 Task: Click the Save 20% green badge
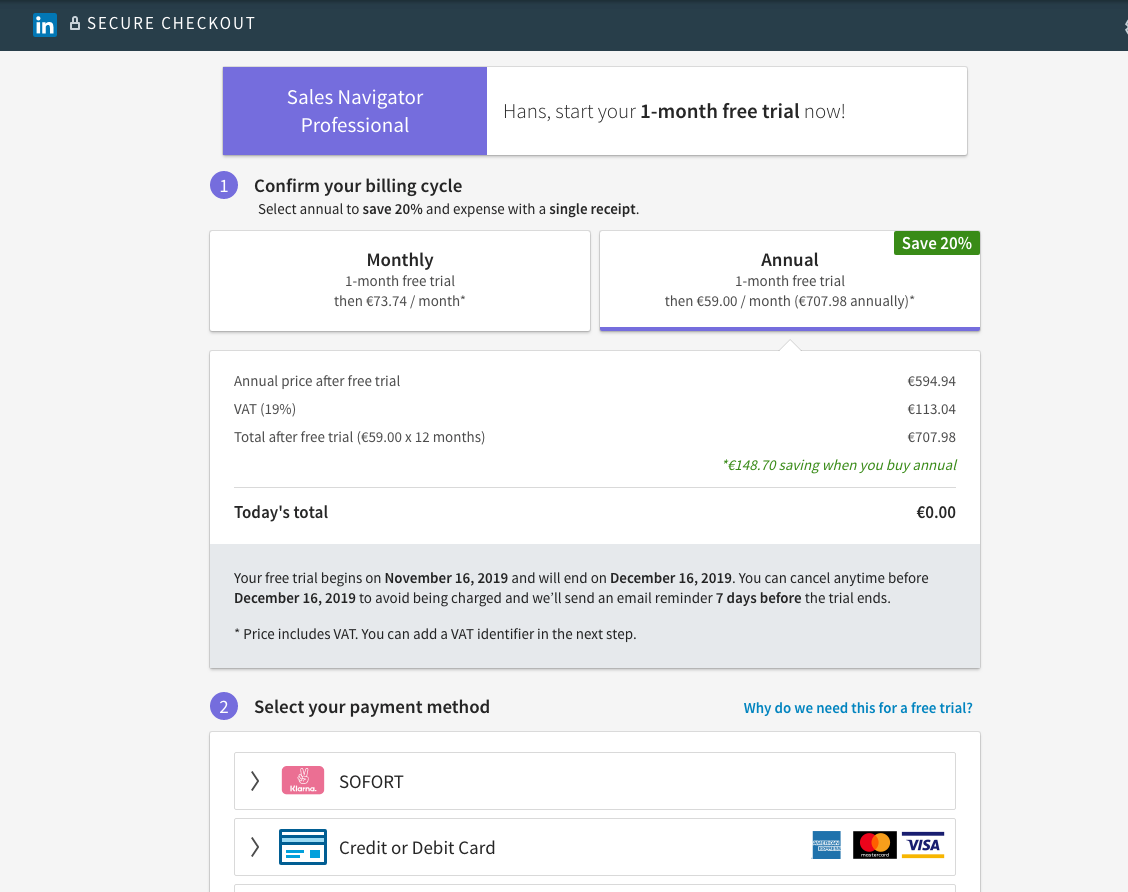[x=937, y=243]
